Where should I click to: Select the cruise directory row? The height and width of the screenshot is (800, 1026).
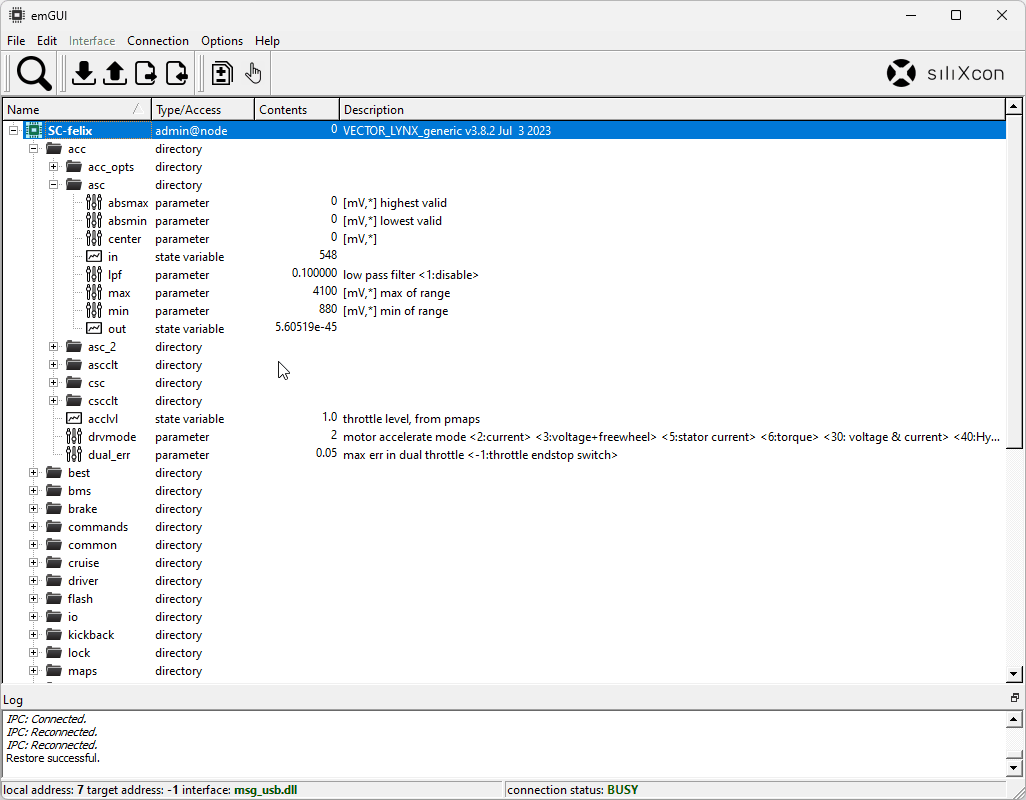tap(504, 563)
